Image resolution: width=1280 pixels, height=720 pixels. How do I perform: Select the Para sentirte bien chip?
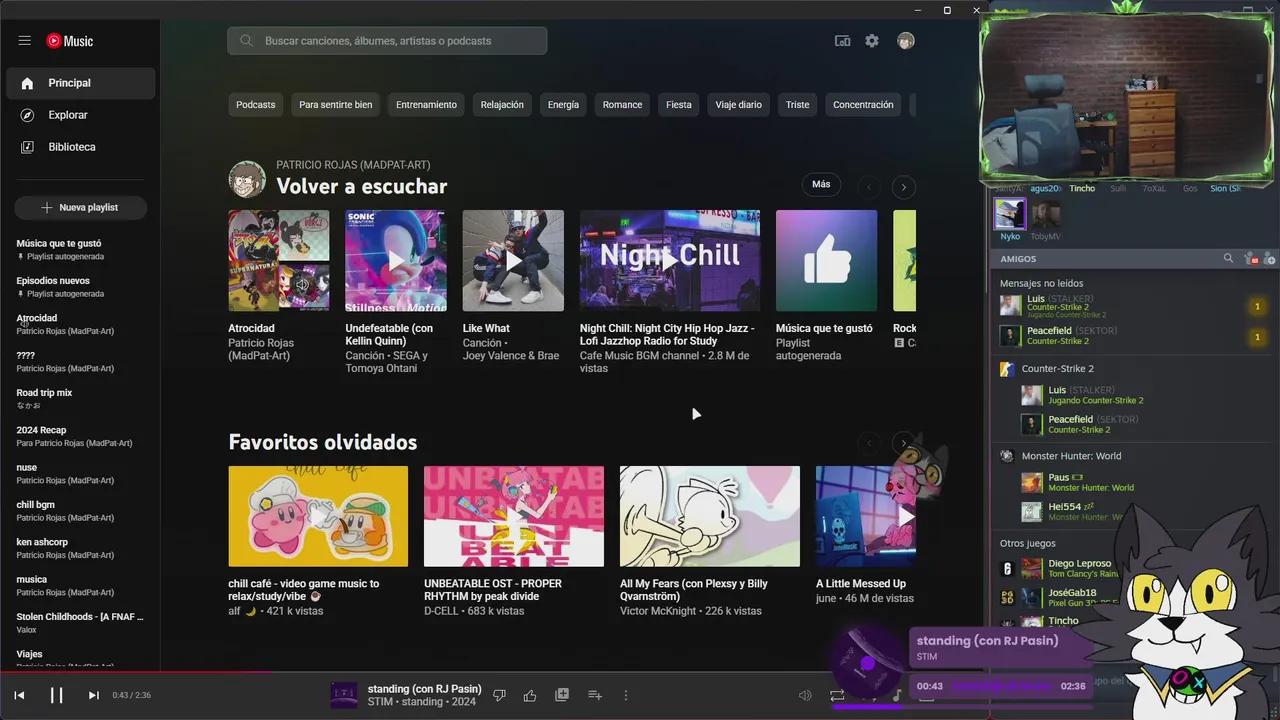tap(335, 105)
